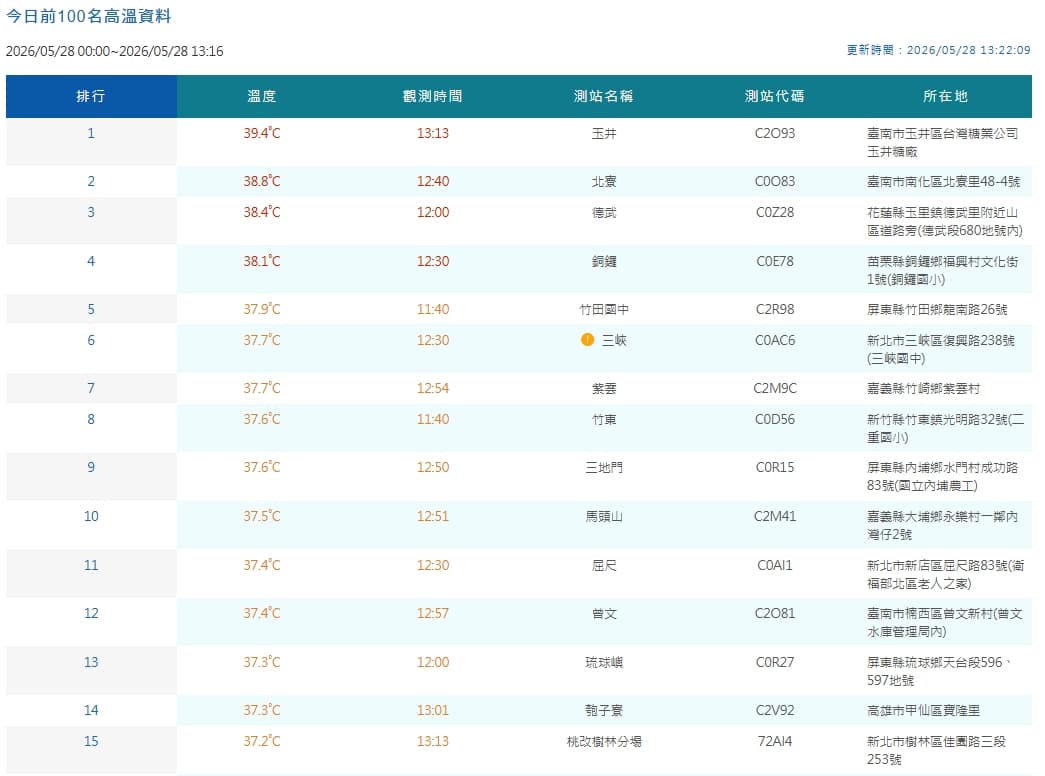This screenshot has height=776, width=1045.
Task: Select station name 曾文
Action: click(604, 613)
